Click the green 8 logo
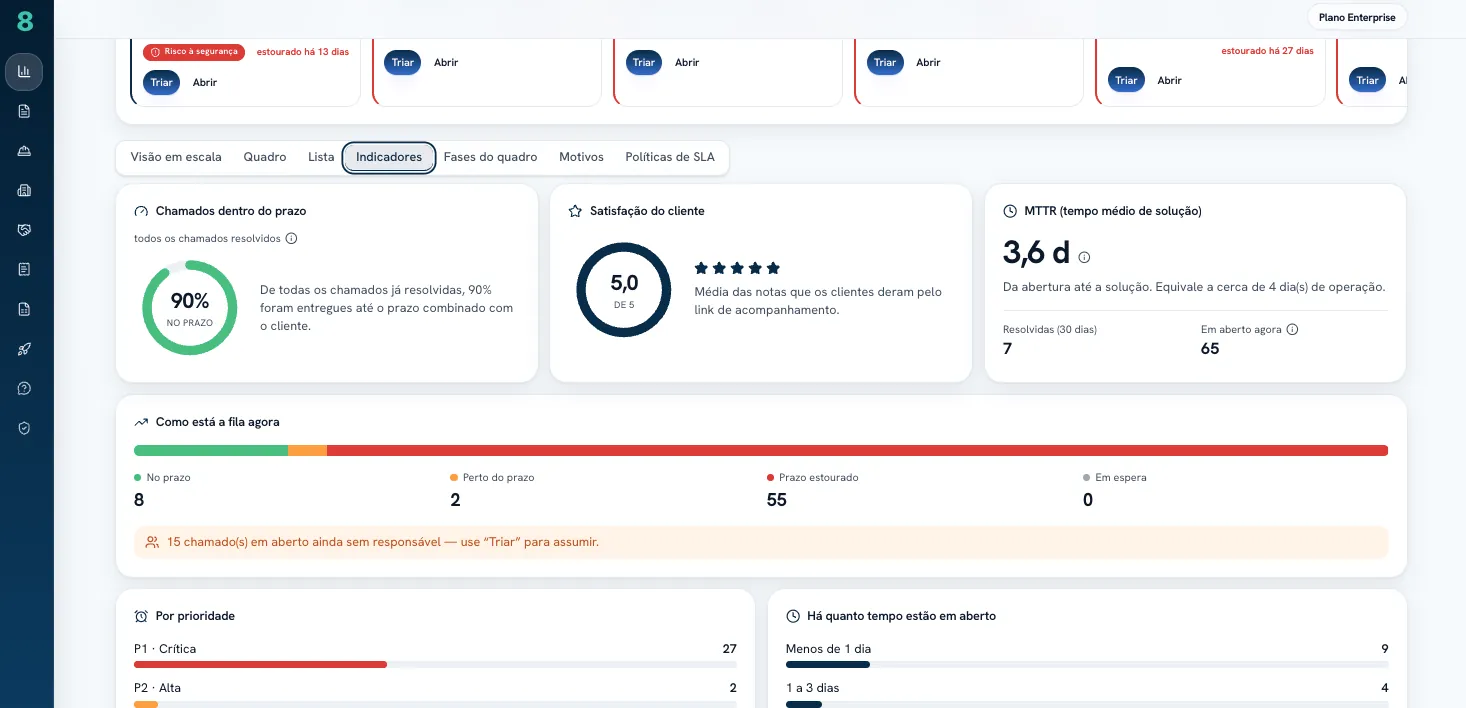This screenshot has height=708, width=1466. click(25, 19)
